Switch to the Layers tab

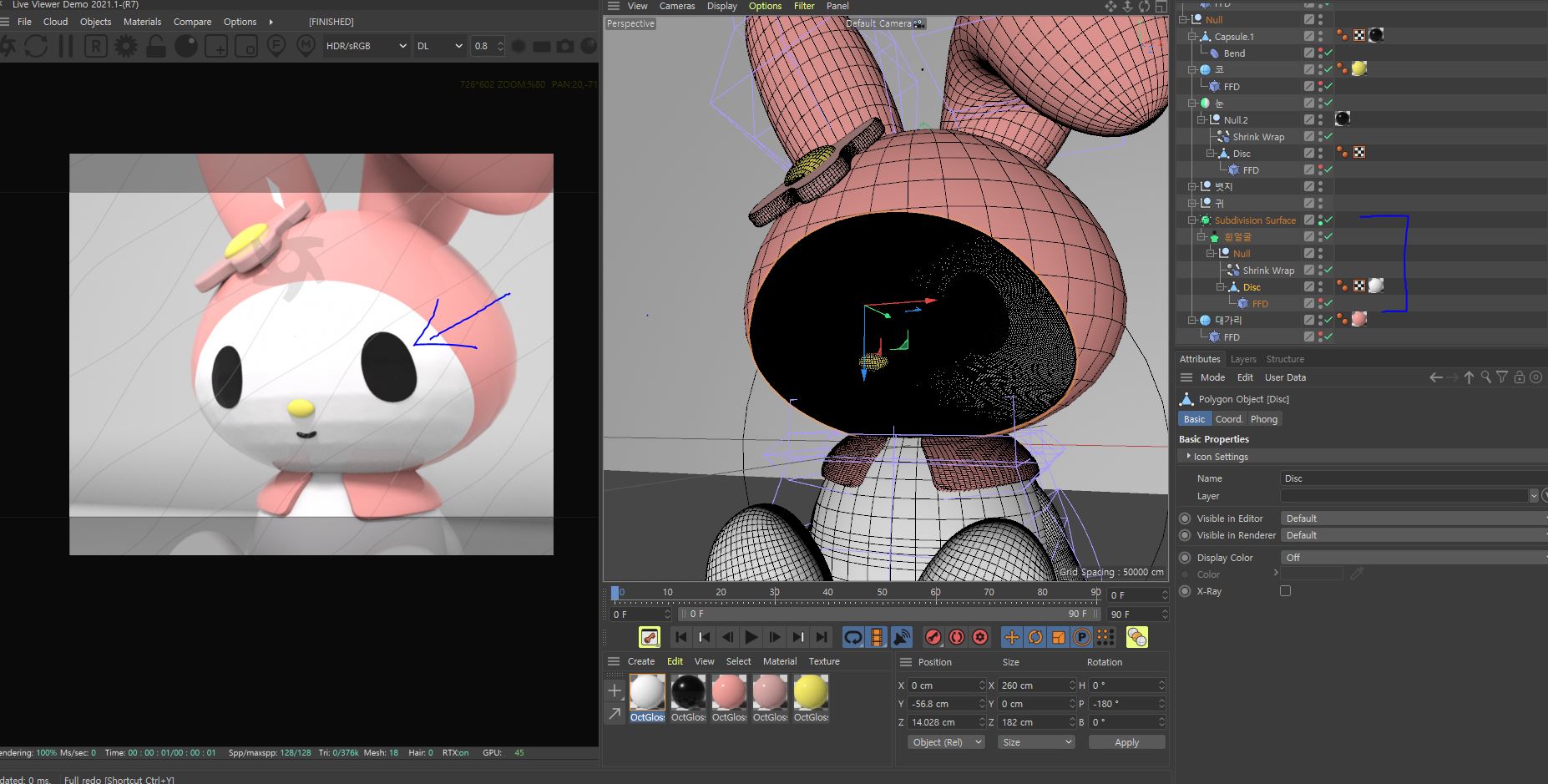click(1243, 359)
